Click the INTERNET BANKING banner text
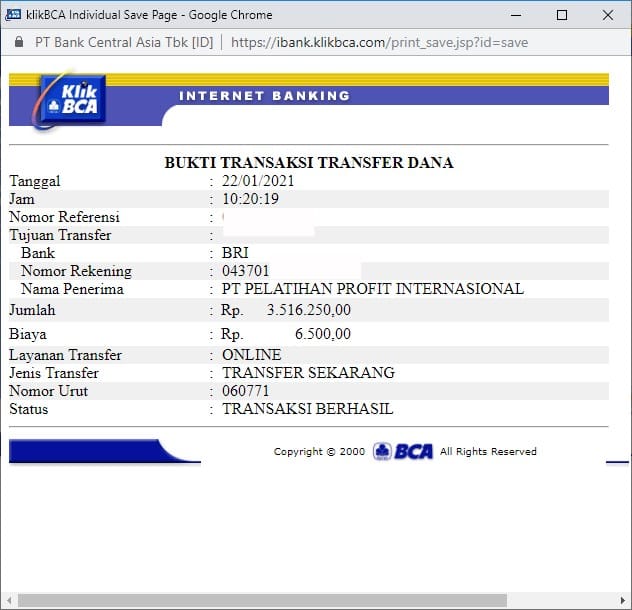 264,96
